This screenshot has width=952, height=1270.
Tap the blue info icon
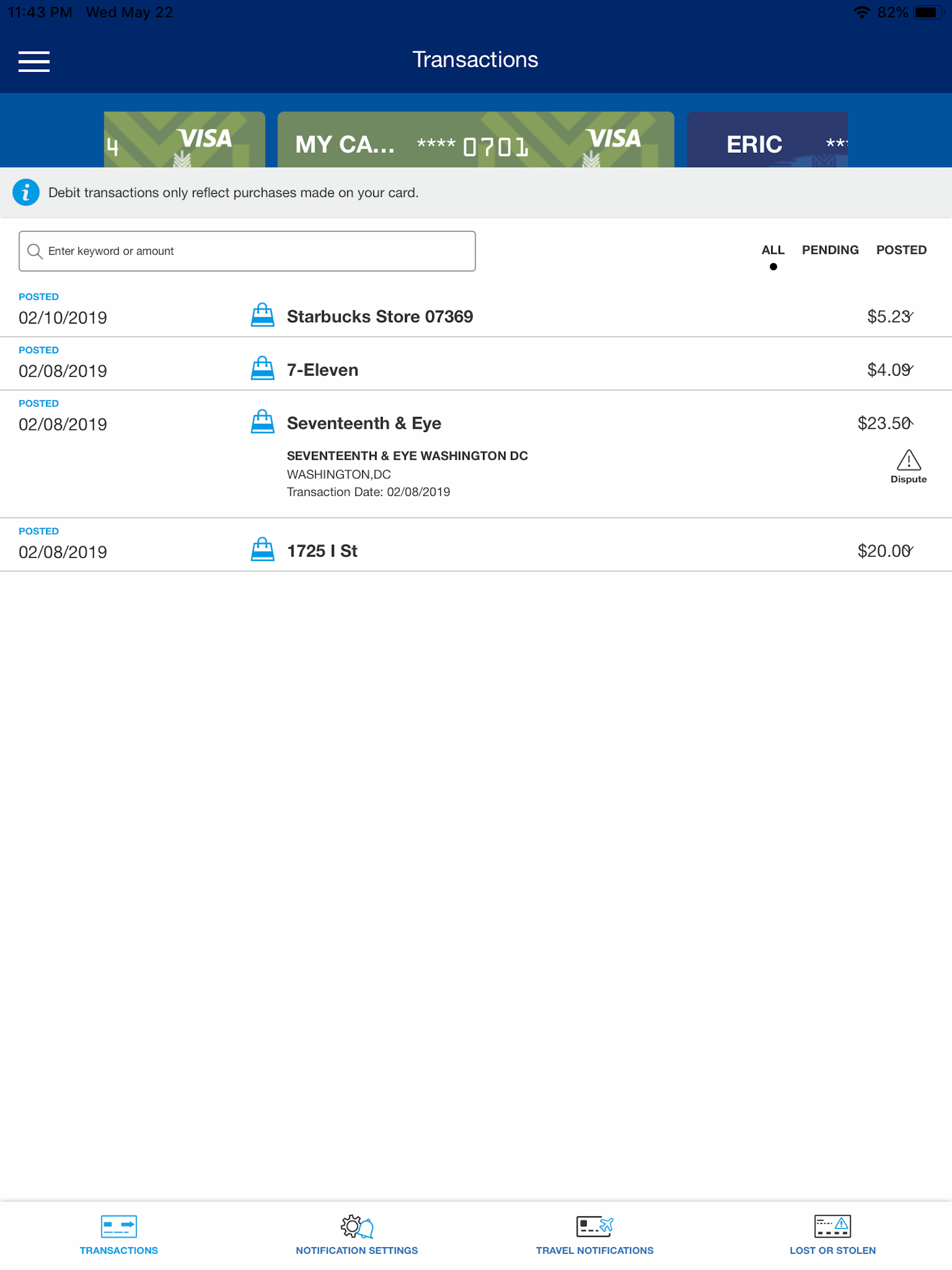pos(26,192)
